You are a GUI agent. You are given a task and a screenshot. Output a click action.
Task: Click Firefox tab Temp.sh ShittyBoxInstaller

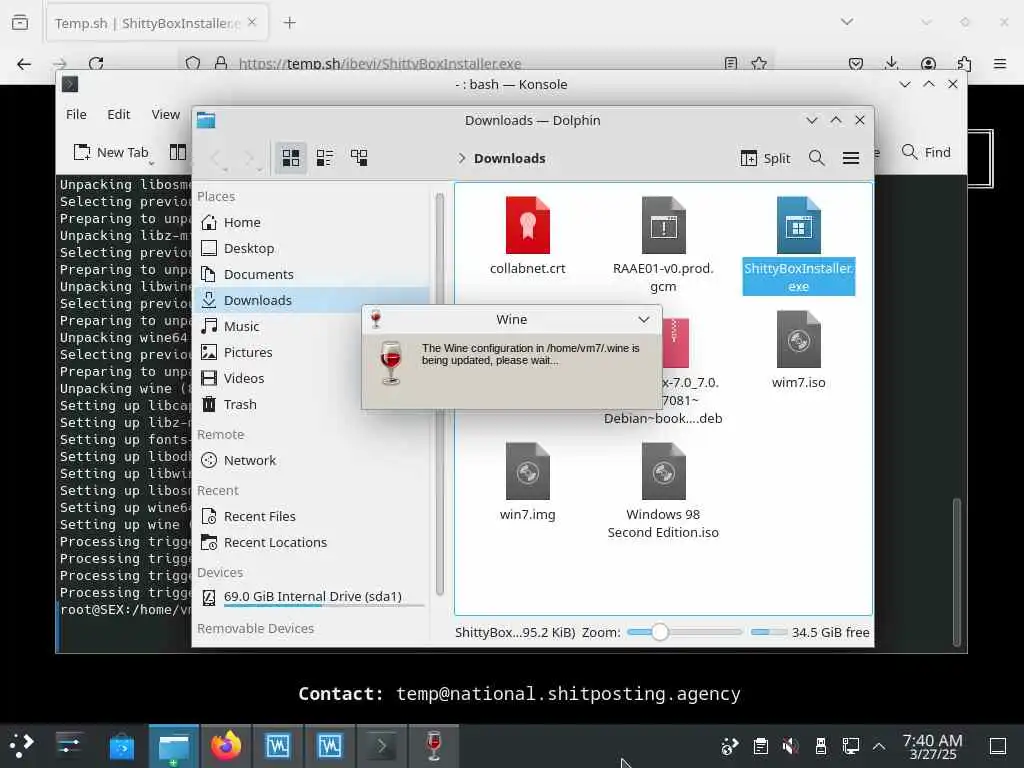[x=148, y=24]
